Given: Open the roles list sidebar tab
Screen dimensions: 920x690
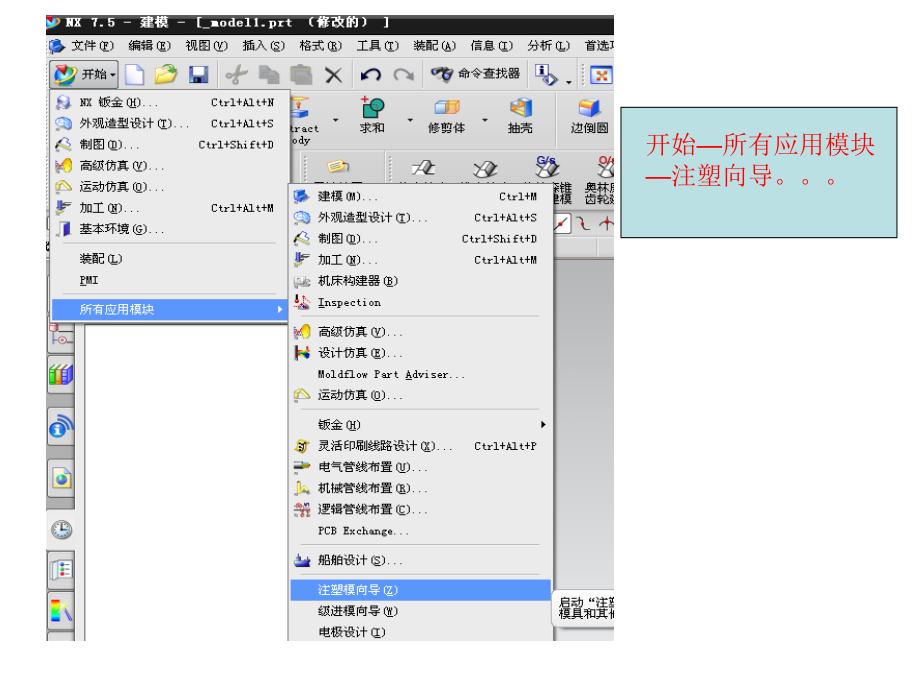Looking at the screenshot, I should coord(61,570).
